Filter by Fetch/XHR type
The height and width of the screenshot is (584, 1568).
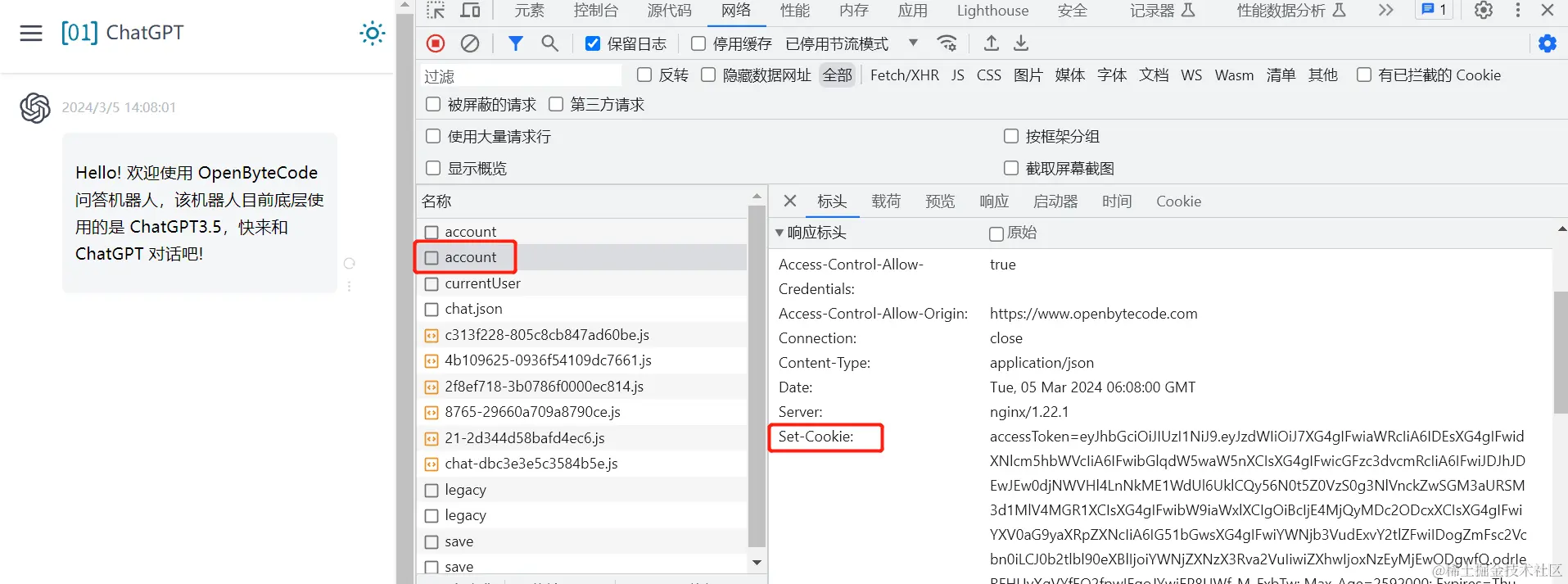pos(905,75)
